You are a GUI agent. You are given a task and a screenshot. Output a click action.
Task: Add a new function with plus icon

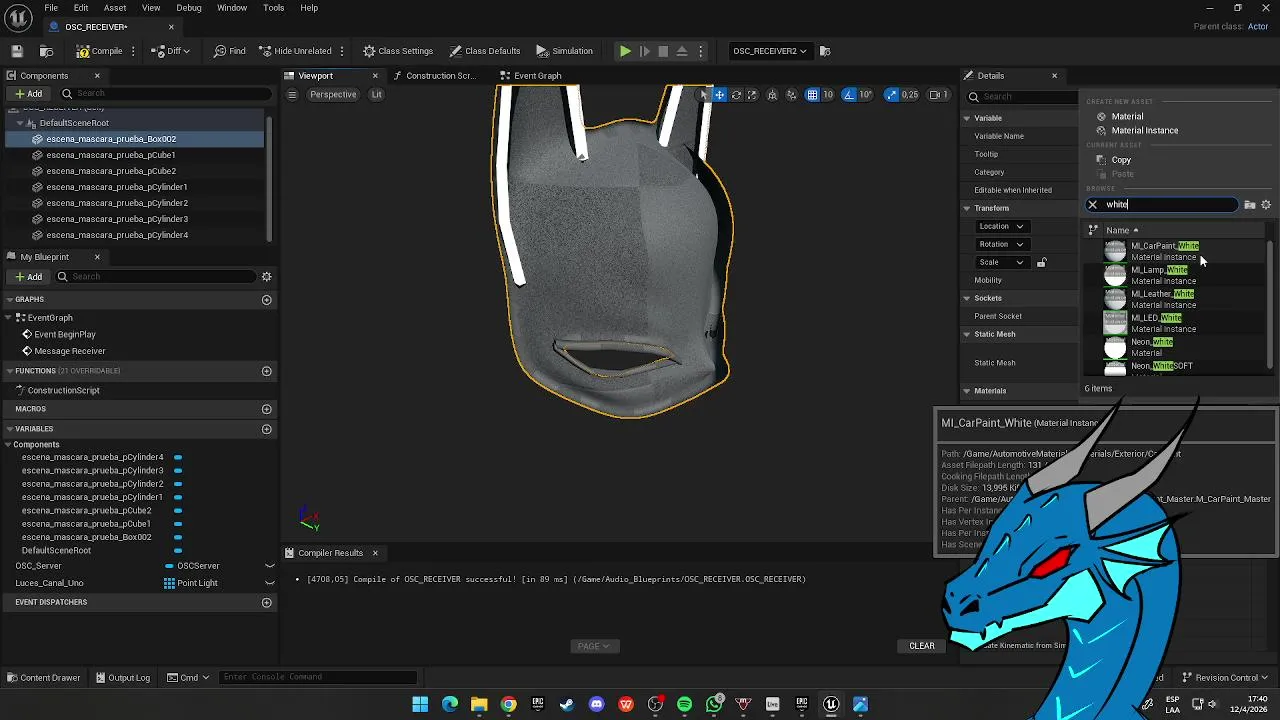pos(266,371)
